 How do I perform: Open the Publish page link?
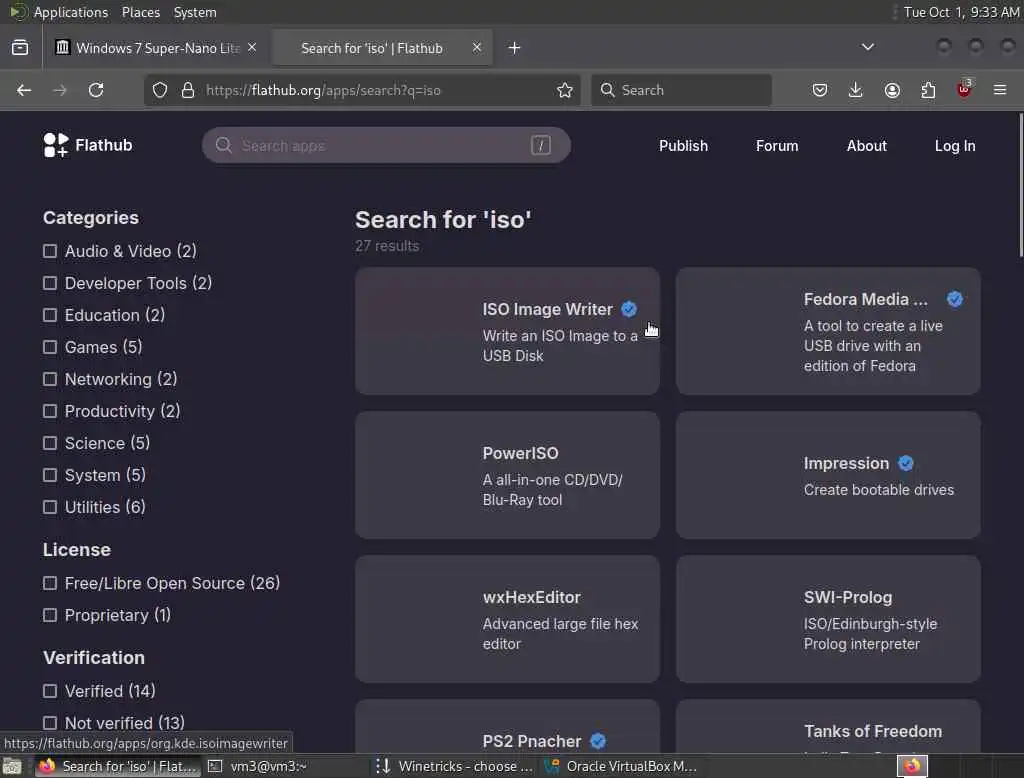coord(683,146)
